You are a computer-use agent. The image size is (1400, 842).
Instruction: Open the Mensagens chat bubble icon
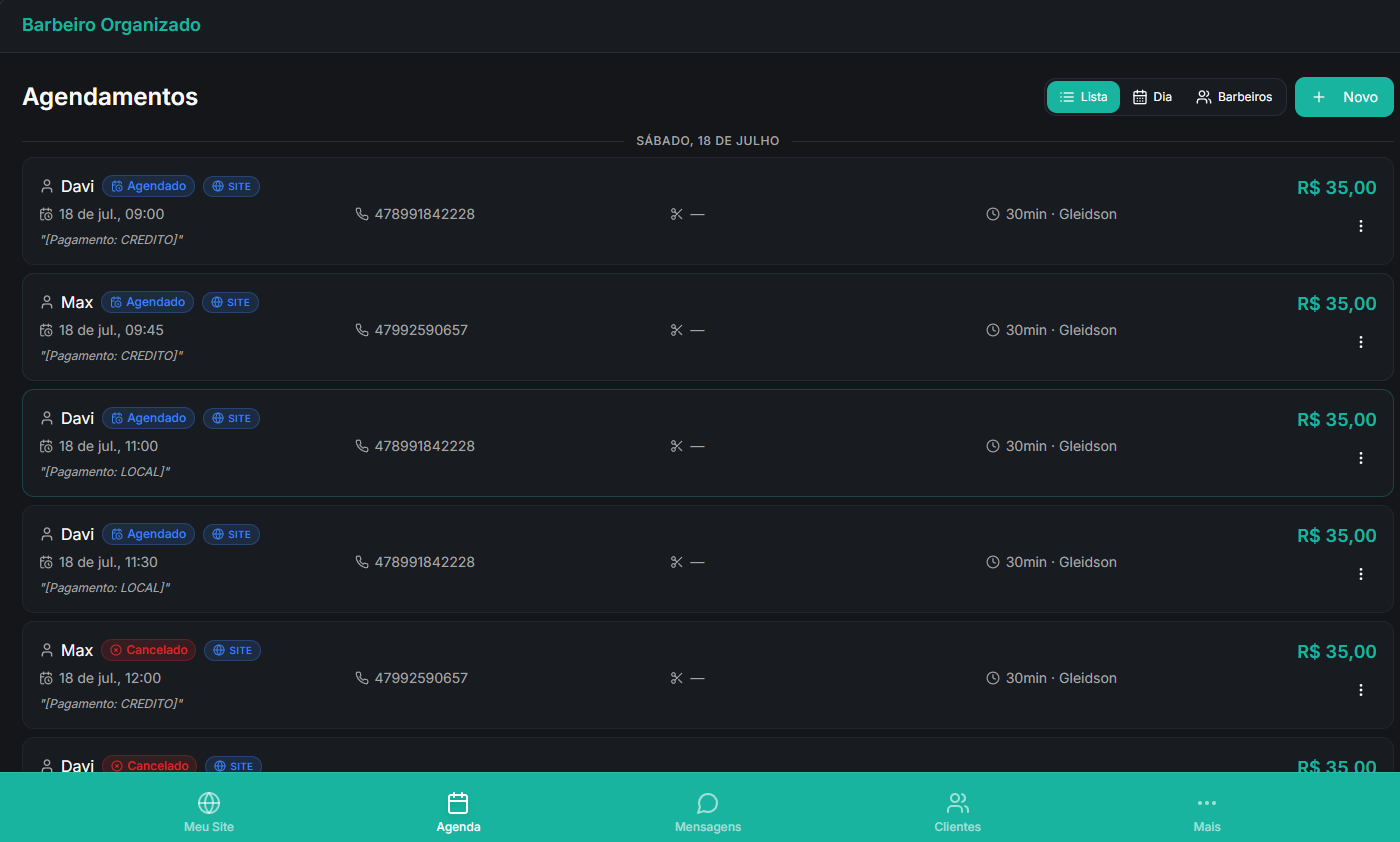[708, 803]
